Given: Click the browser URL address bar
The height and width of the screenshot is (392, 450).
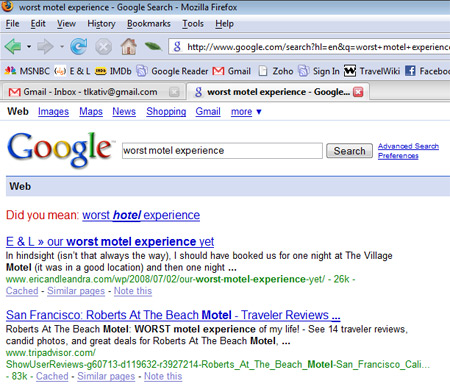Looking at the screenshot, I should 309,47.
